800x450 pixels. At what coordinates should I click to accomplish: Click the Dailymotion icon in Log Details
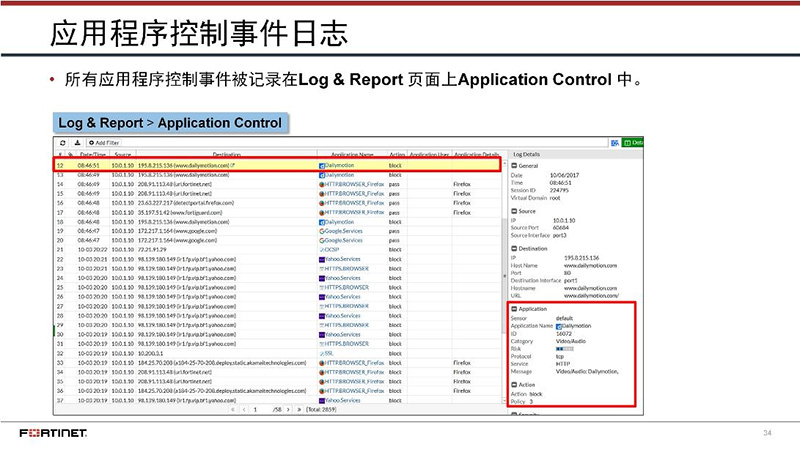(x=559, y=327)
